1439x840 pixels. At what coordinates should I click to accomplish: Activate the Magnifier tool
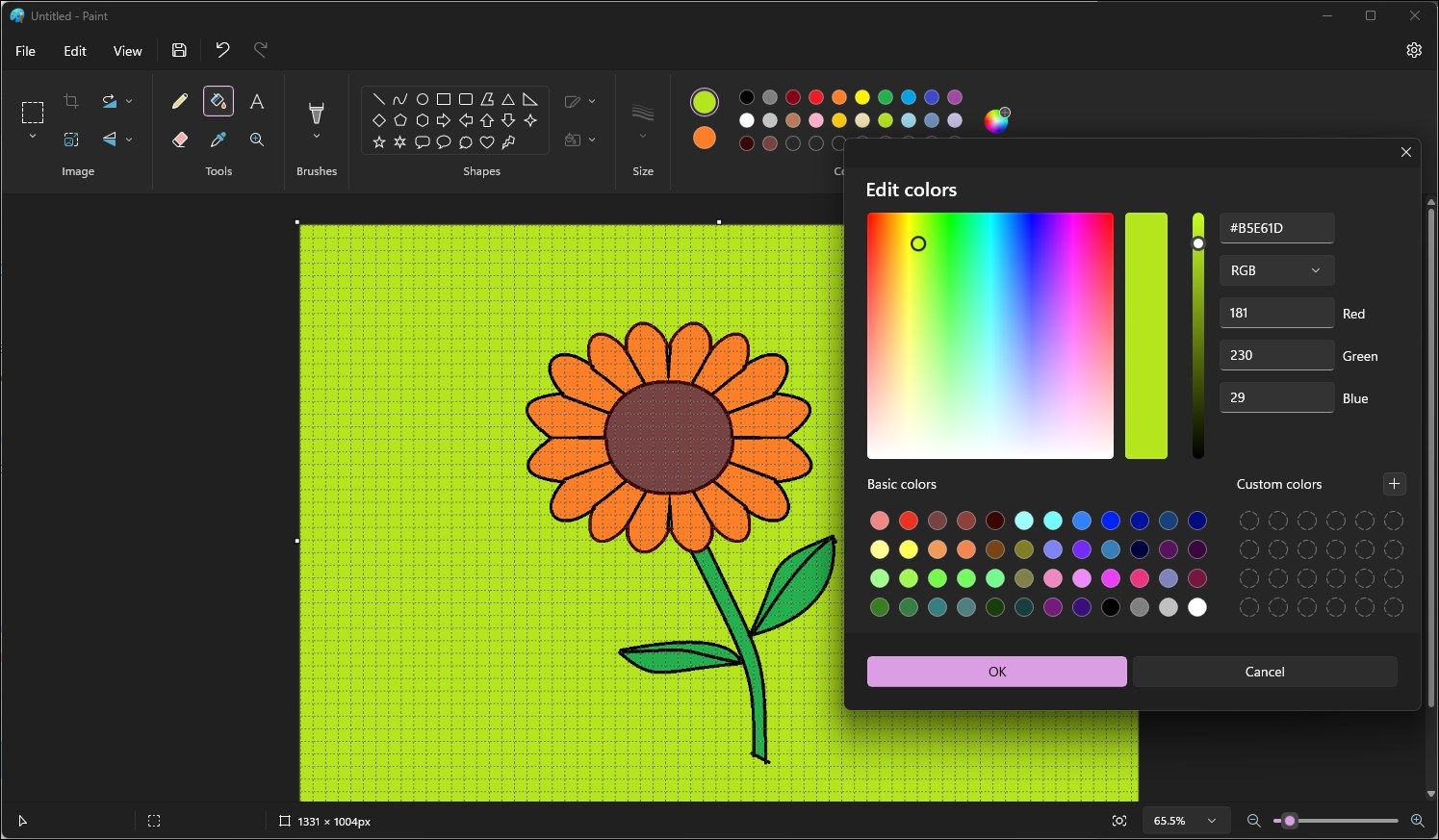click(256, 139)
